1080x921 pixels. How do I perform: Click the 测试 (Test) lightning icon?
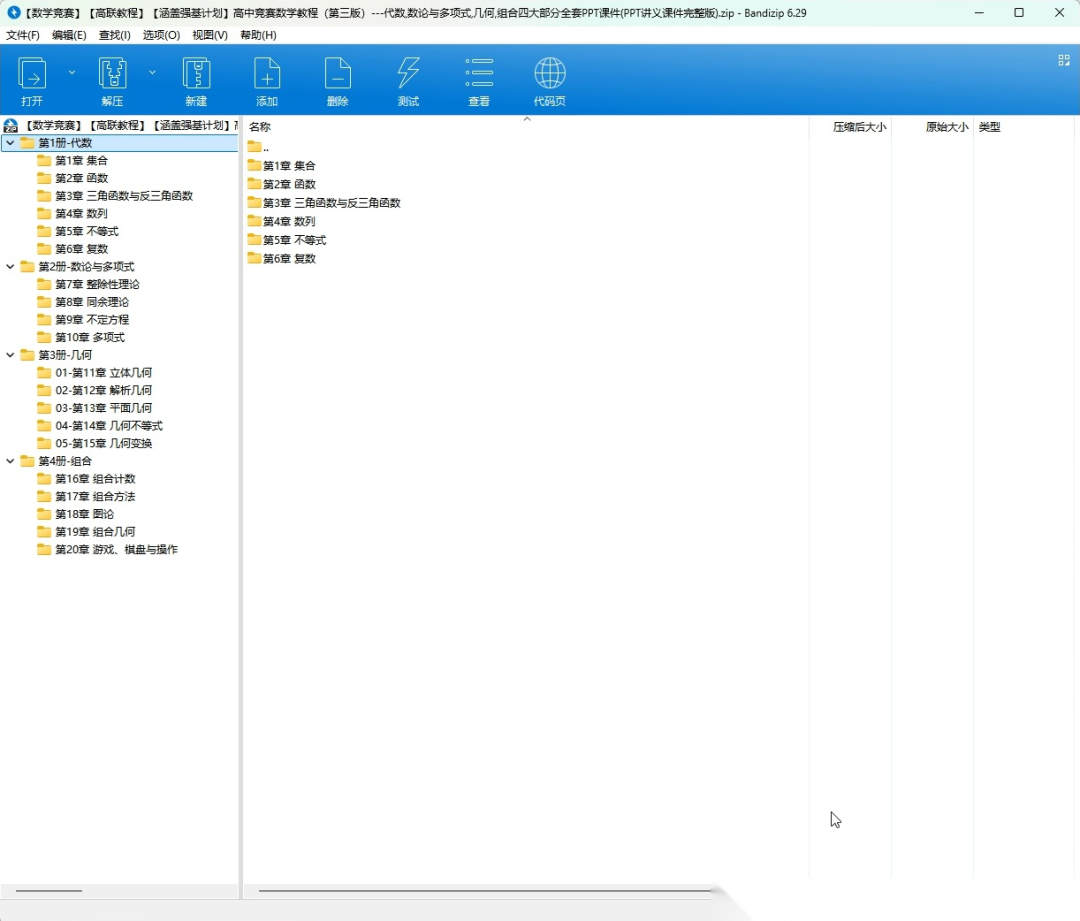coord(408,75)
